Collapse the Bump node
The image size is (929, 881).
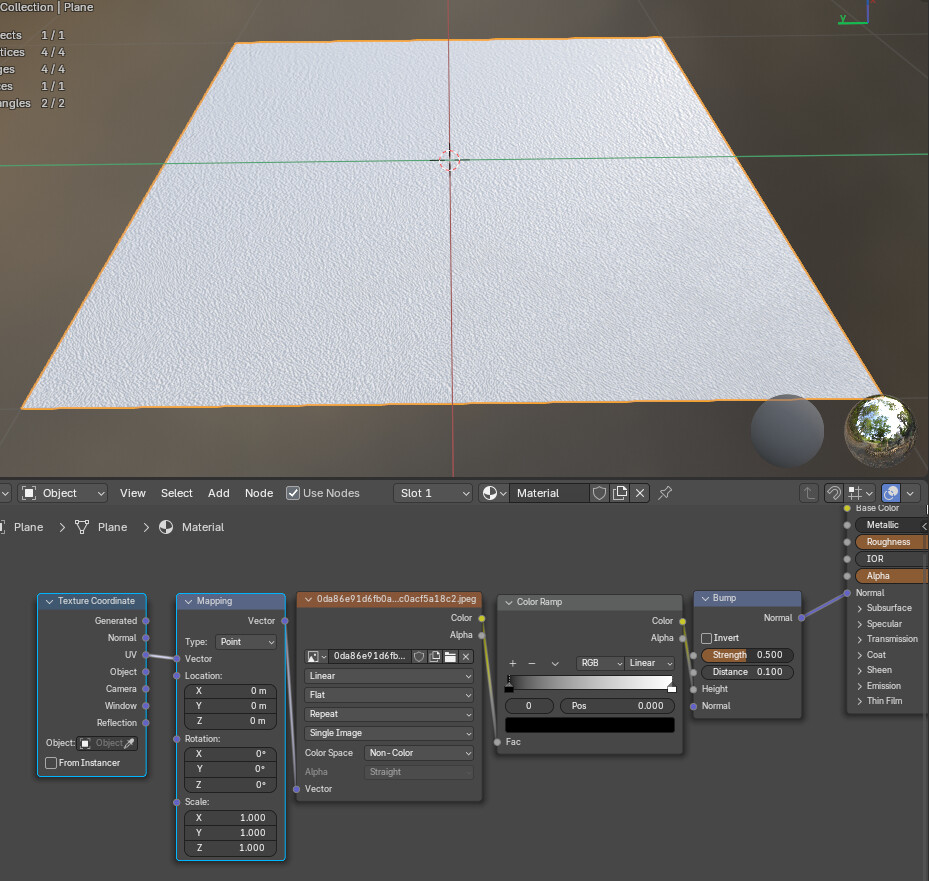[705, 599]
